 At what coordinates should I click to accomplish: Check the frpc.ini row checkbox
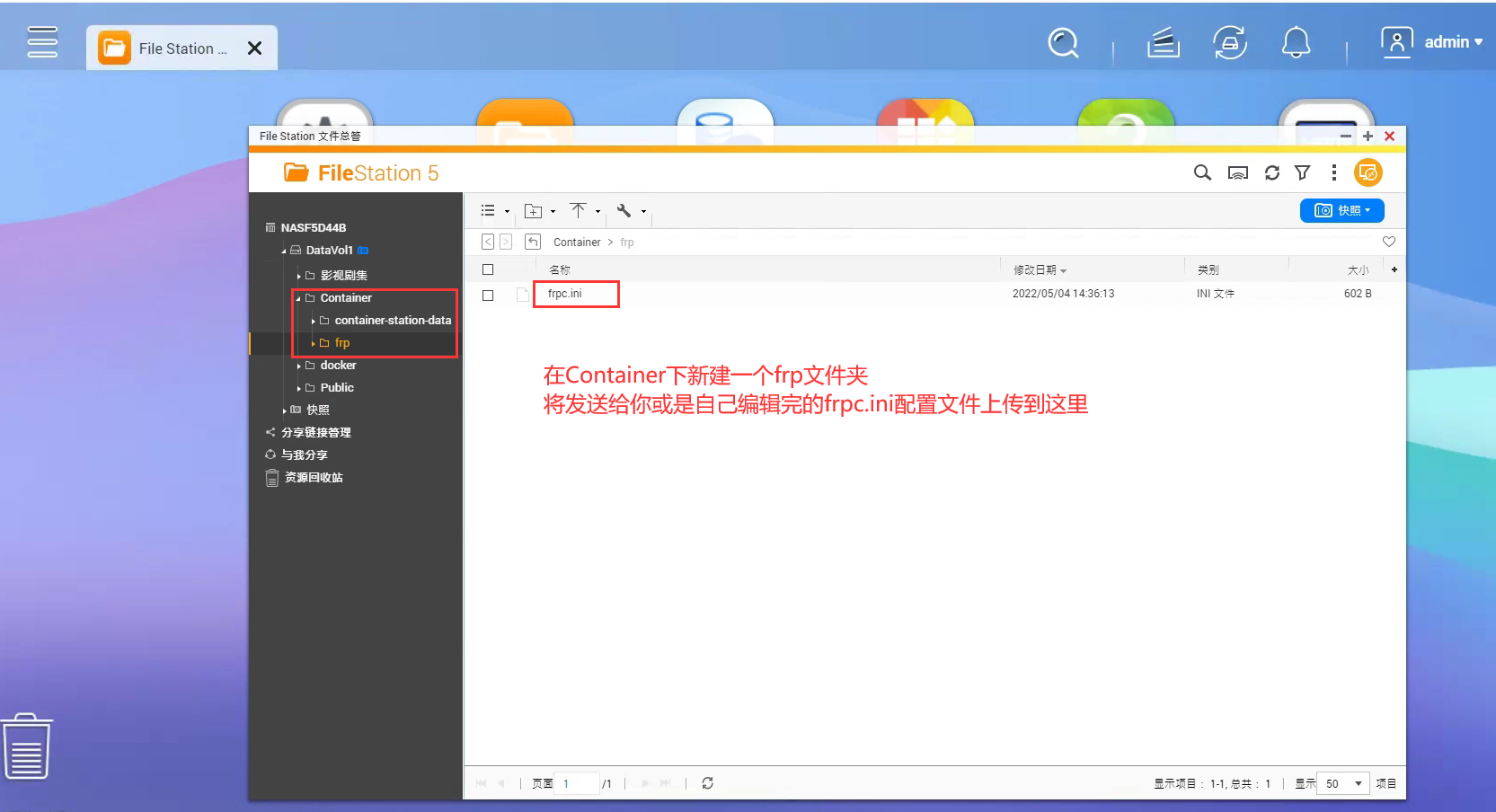point(488,295)
